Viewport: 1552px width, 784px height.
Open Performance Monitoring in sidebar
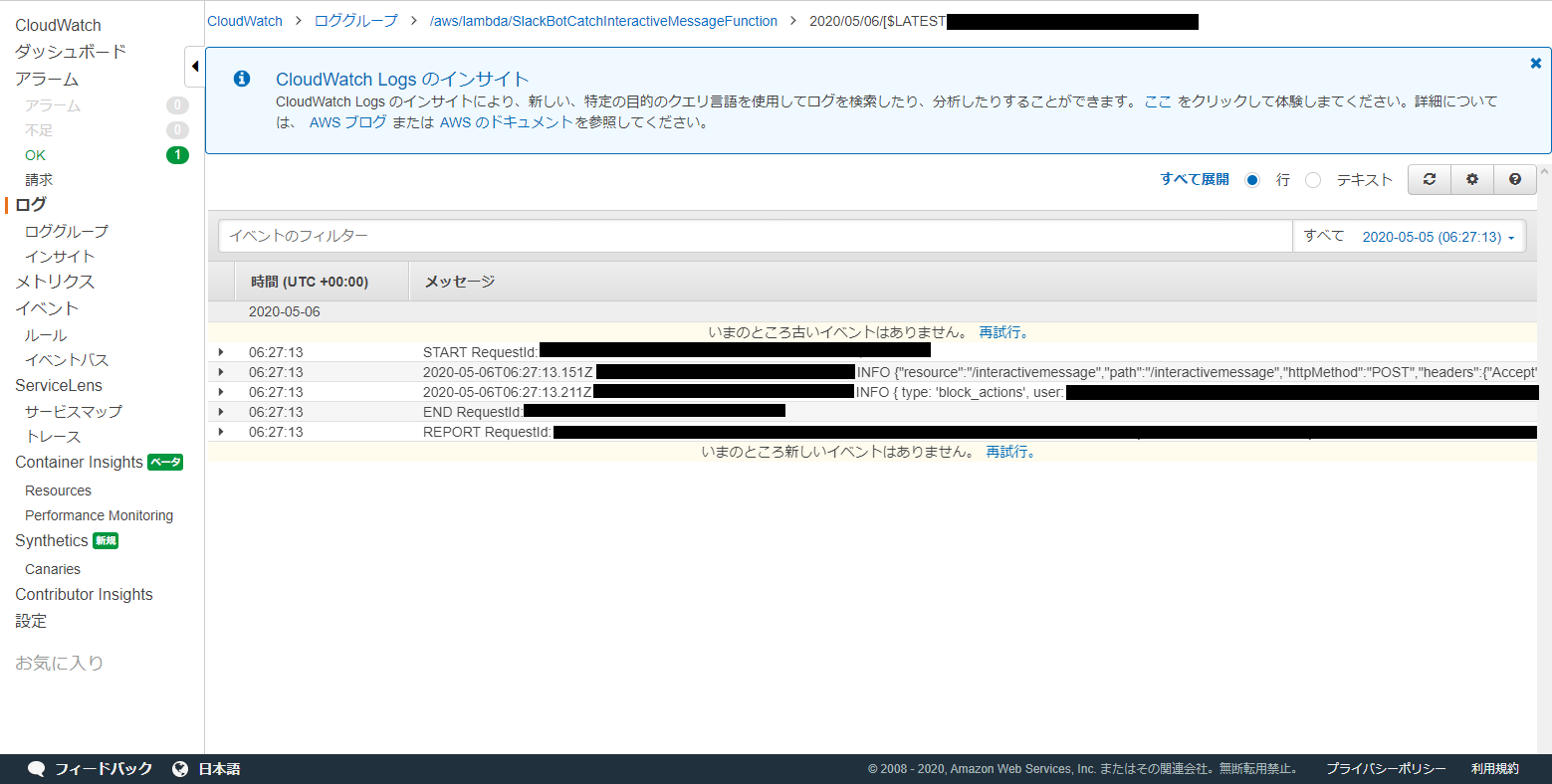click(x=99, y=515)
